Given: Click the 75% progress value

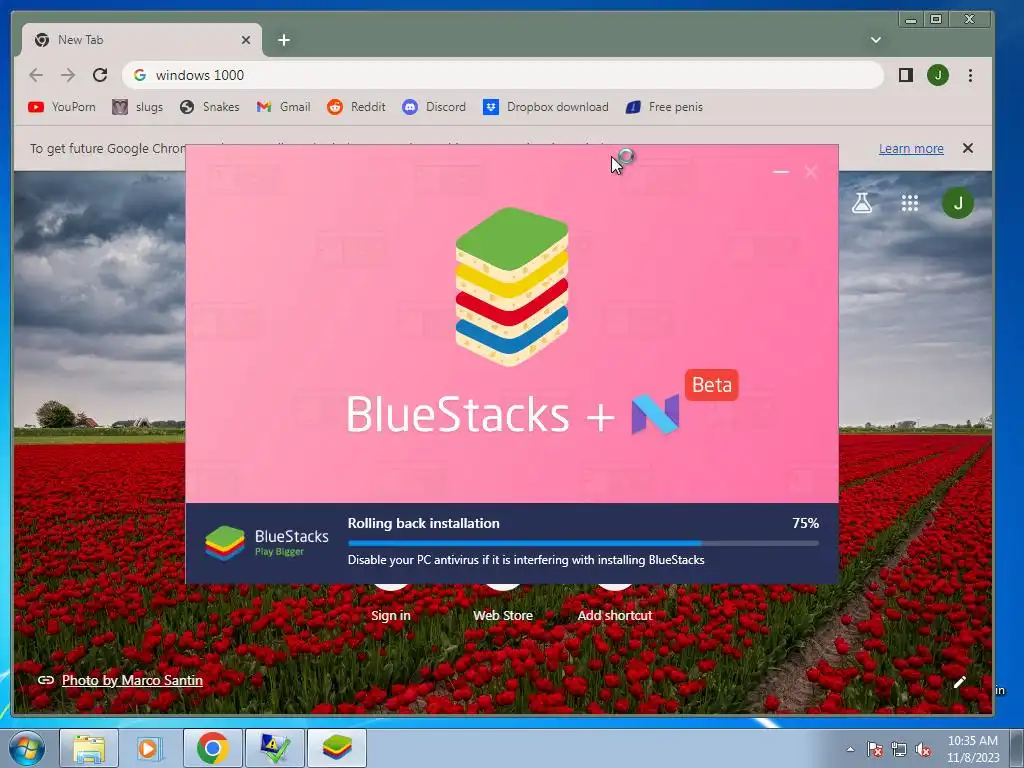Looking at the screenshot, I should pos(805,523).
